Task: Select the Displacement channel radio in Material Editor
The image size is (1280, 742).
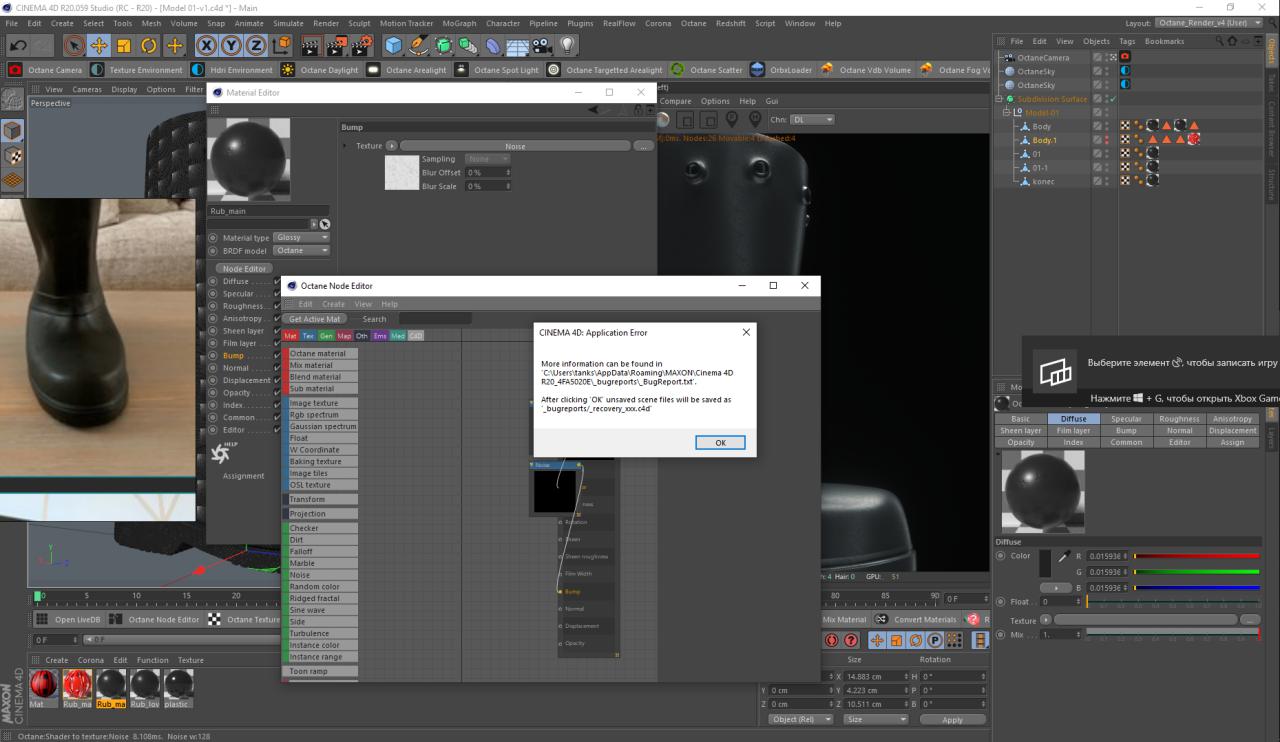Action: tap(213, 380)
